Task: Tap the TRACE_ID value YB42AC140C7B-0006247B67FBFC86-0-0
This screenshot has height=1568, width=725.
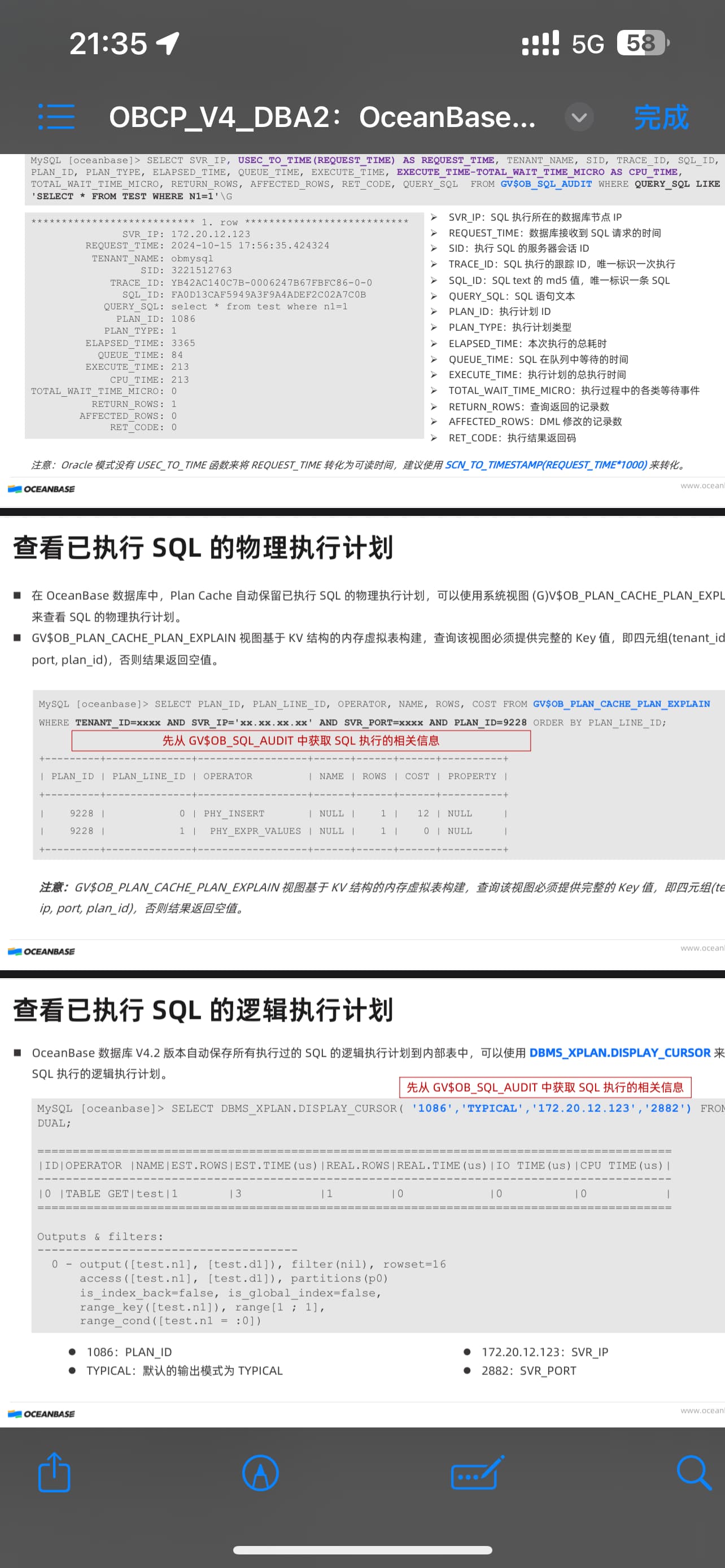Action: [272, 282]
